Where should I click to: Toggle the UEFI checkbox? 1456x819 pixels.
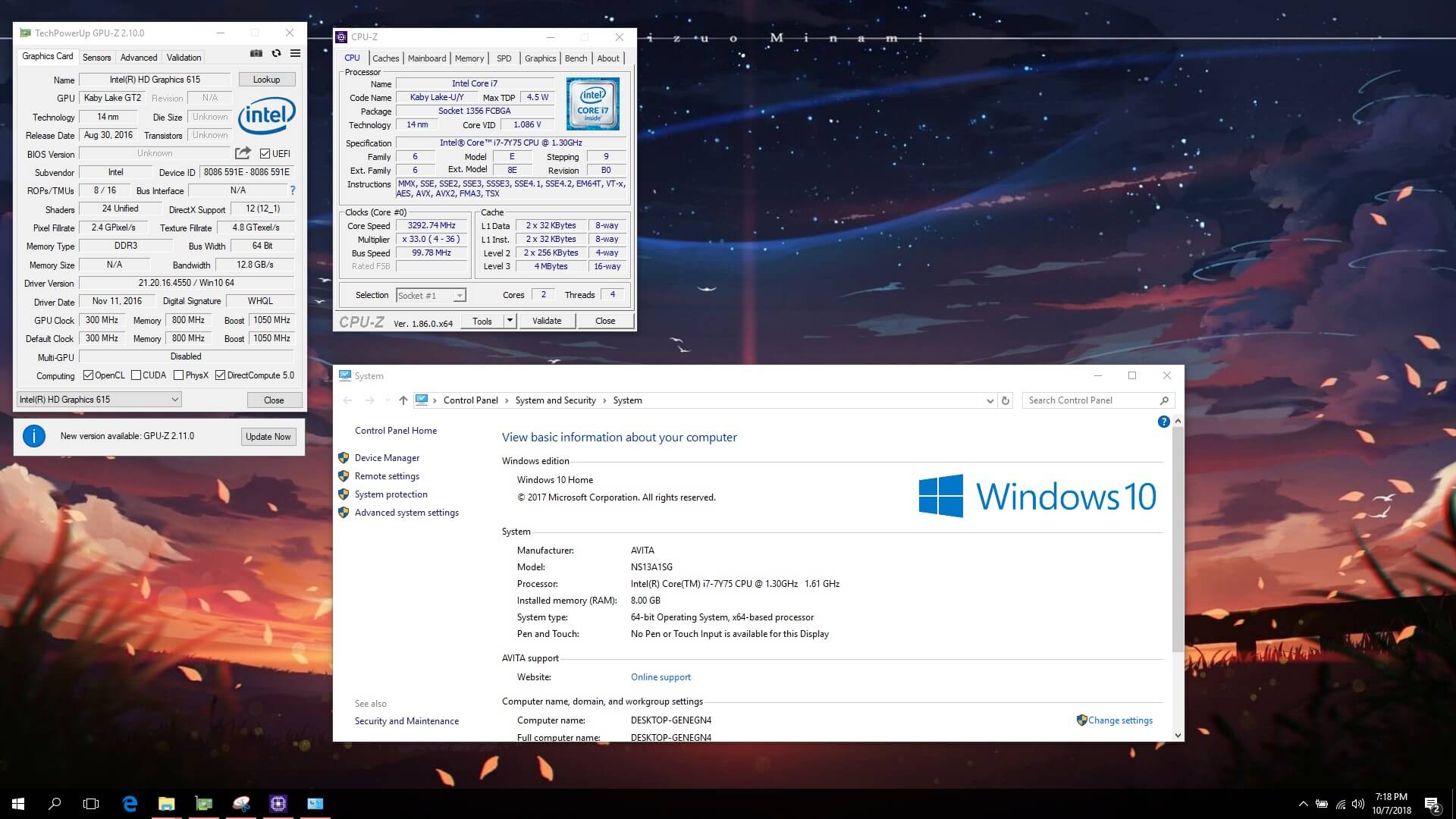265,154
